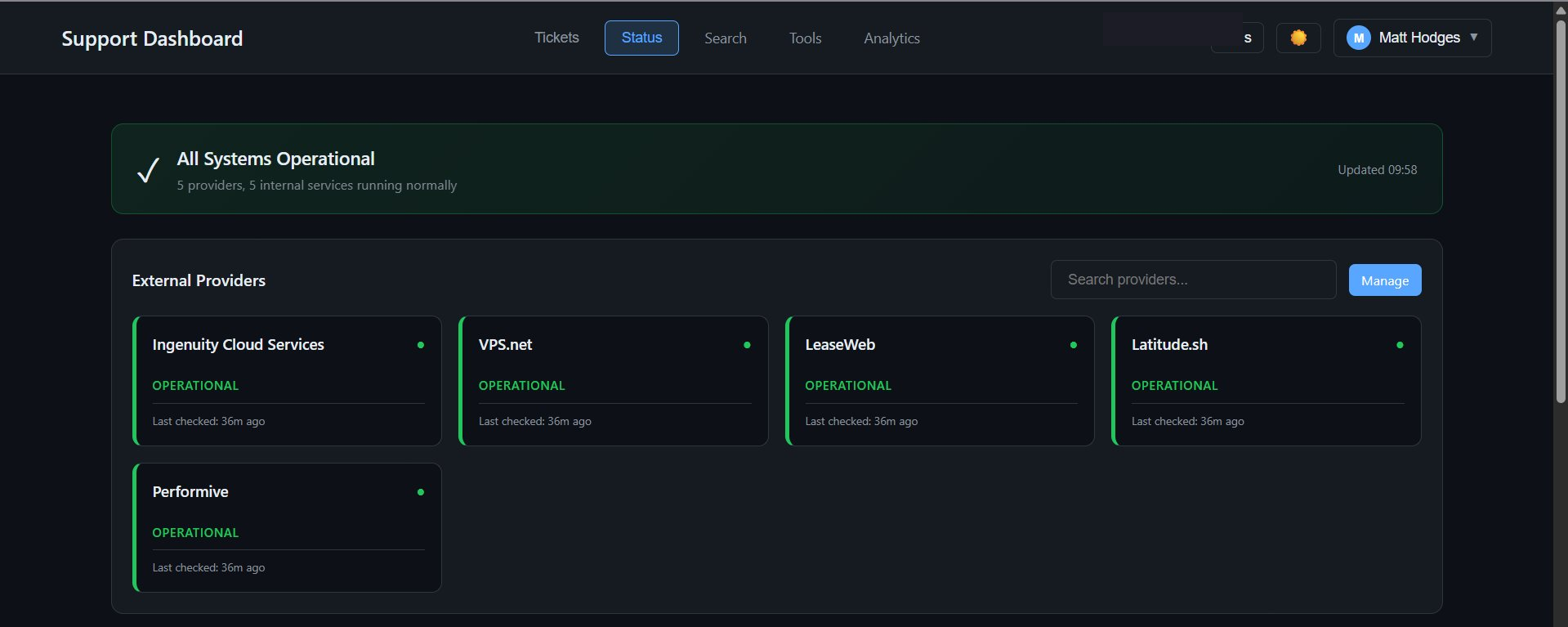Open the Matt Hodges user menu
1568x627 pixels.
coord(1412,38)
